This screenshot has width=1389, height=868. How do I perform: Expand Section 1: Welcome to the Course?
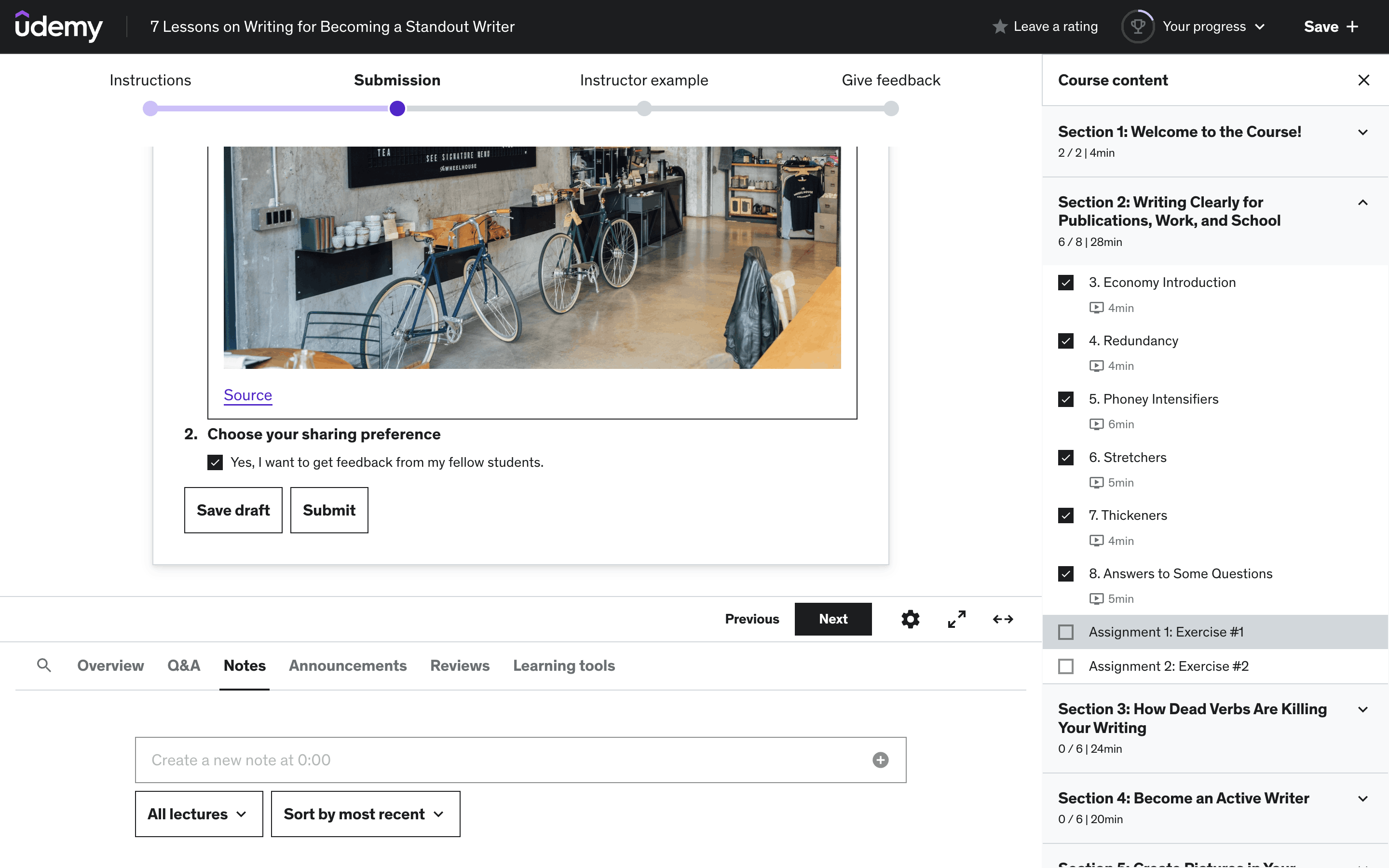click(x=1215, y=141)
